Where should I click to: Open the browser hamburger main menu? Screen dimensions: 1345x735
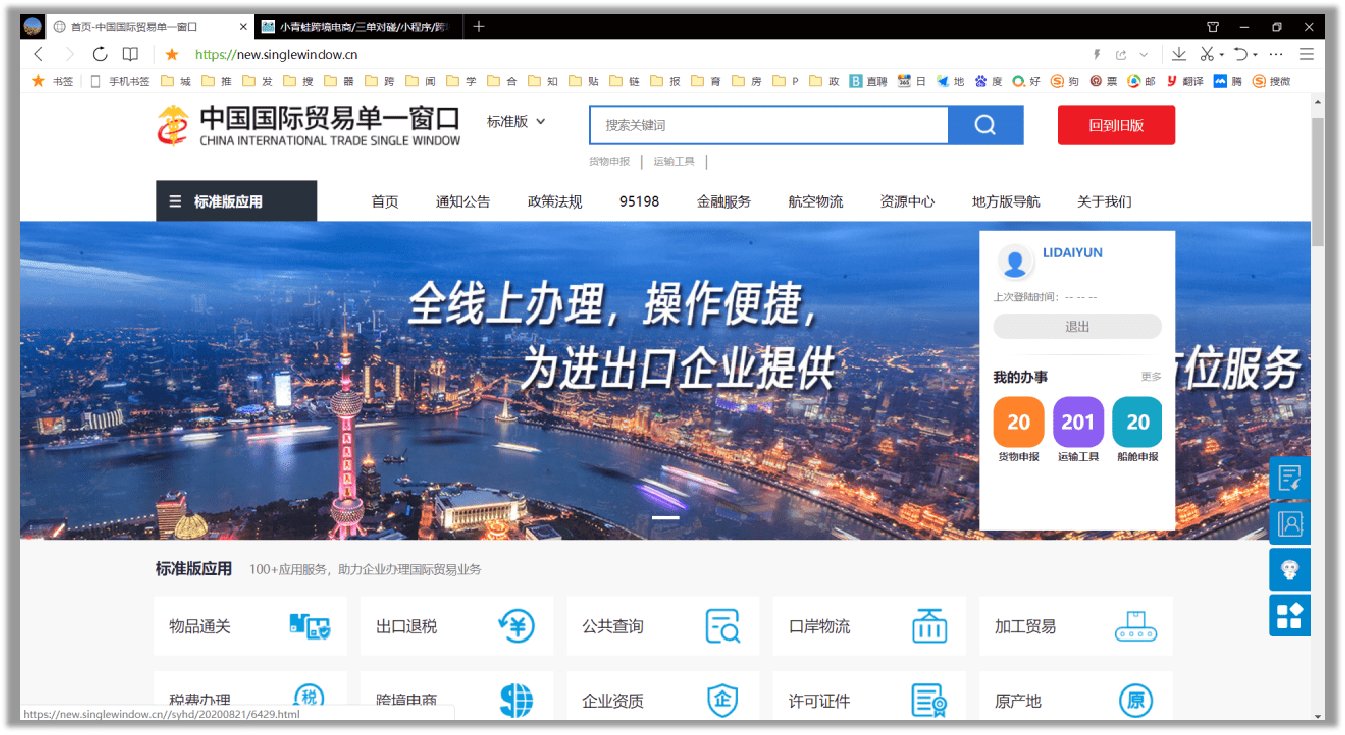(1307, 54)
